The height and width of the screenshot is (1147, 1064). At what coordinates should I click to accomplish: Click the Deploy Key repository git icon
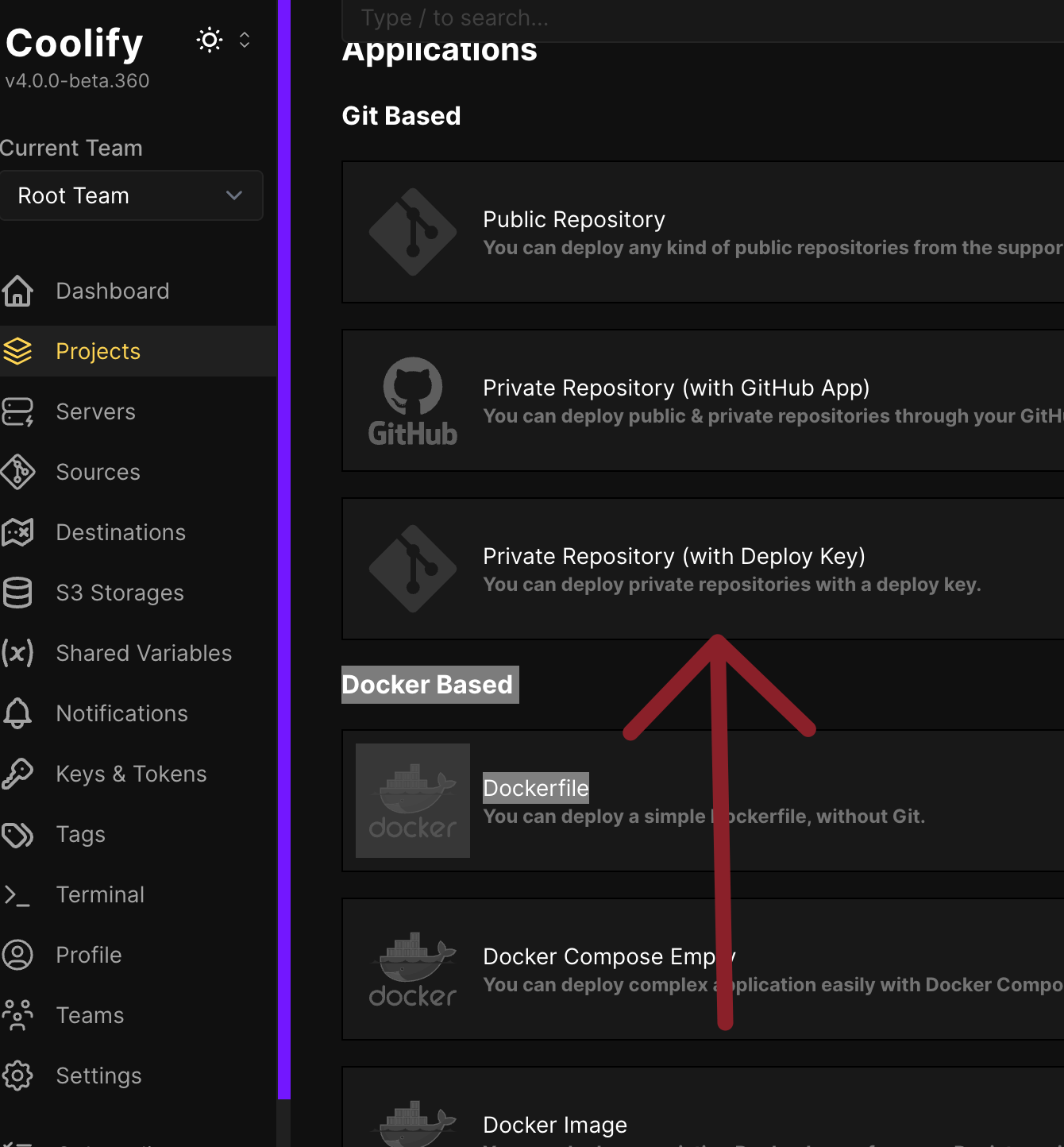[x=413, y=569]
